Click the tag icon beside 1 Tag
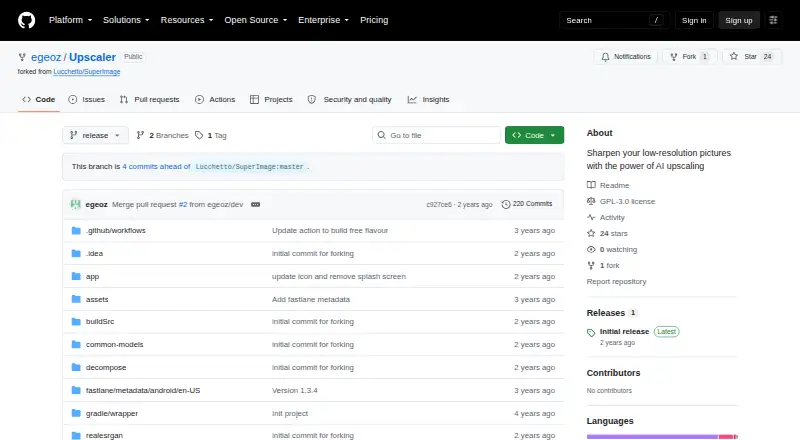 pos(199,135)
